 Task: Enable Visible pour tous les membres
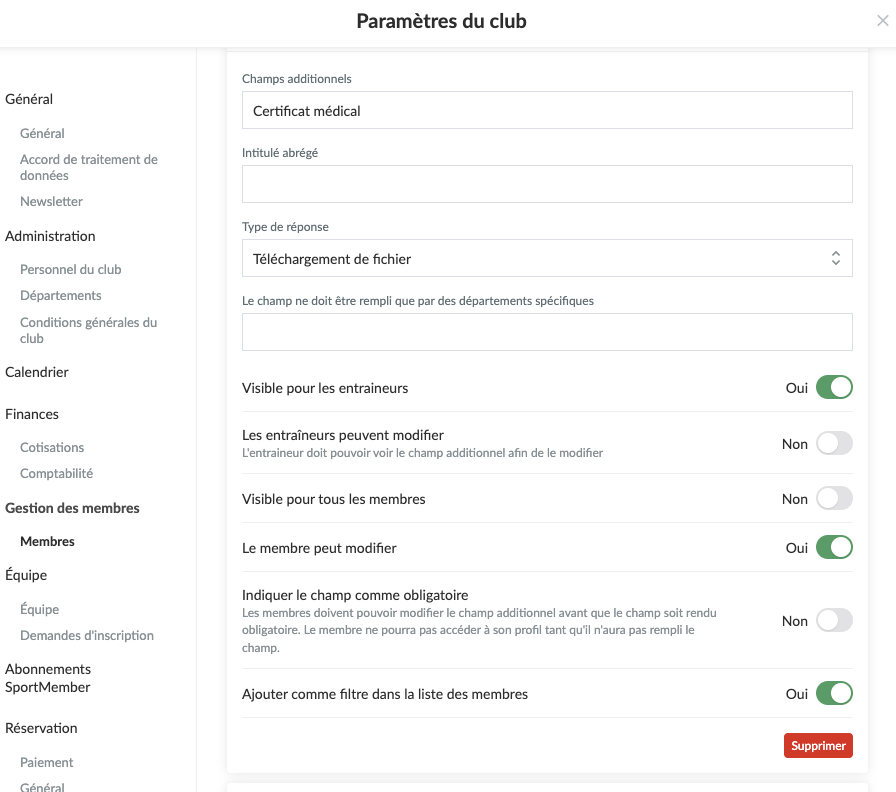pyautogui.click(x=834, y=498)
